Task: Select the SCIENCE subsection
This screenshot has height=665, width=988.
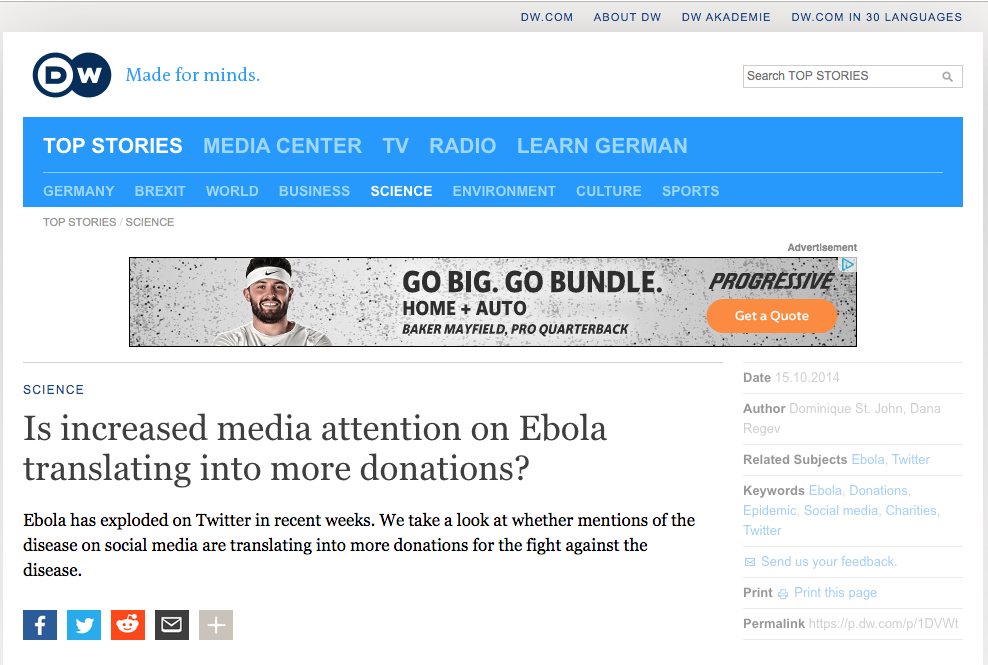Action: point(401,191)
